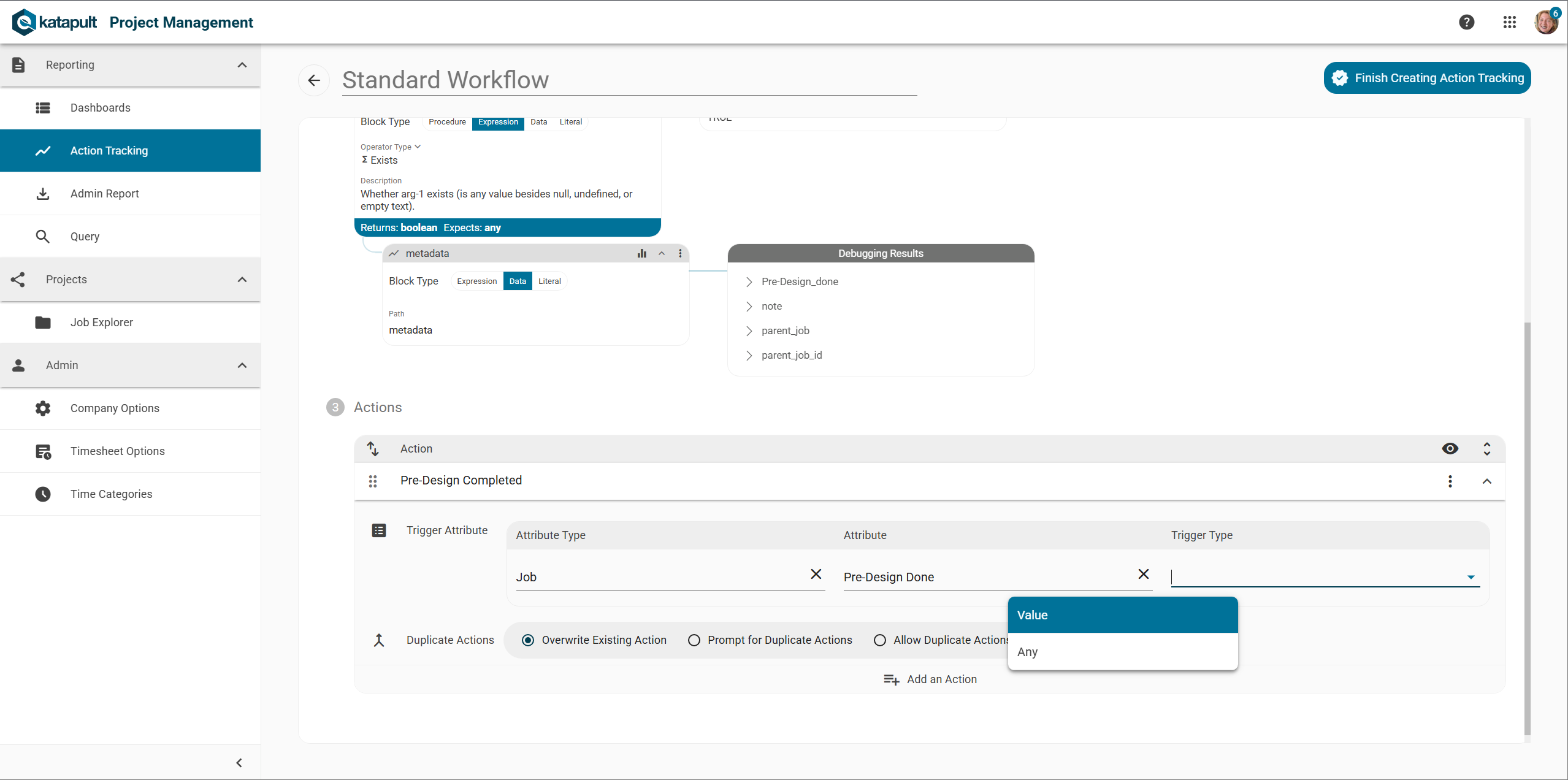Click the sort arrows icon in Action header
This screenshot has width=1568, height=780.
click(373, 449)
